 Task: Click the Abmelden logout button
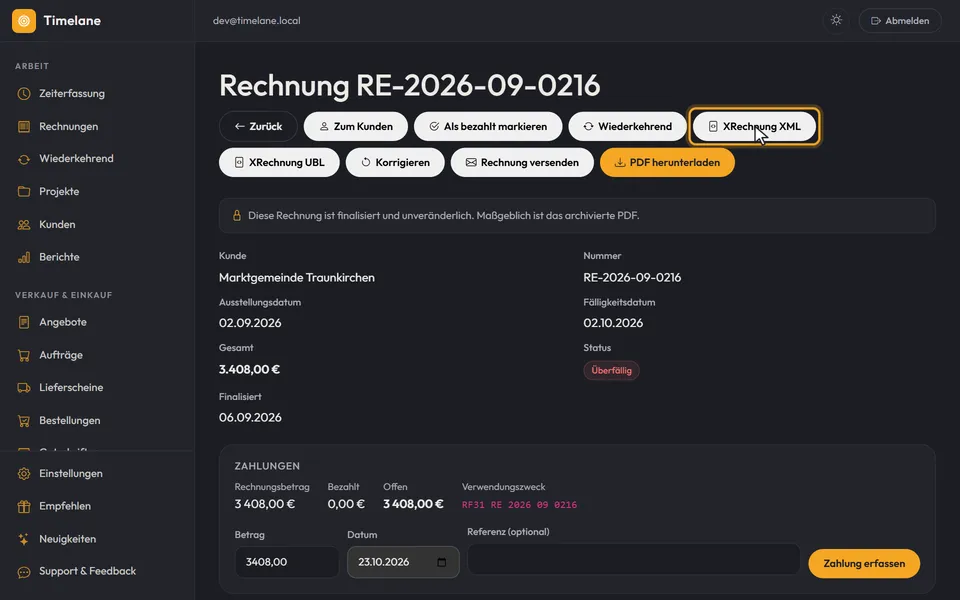[900, 21]
